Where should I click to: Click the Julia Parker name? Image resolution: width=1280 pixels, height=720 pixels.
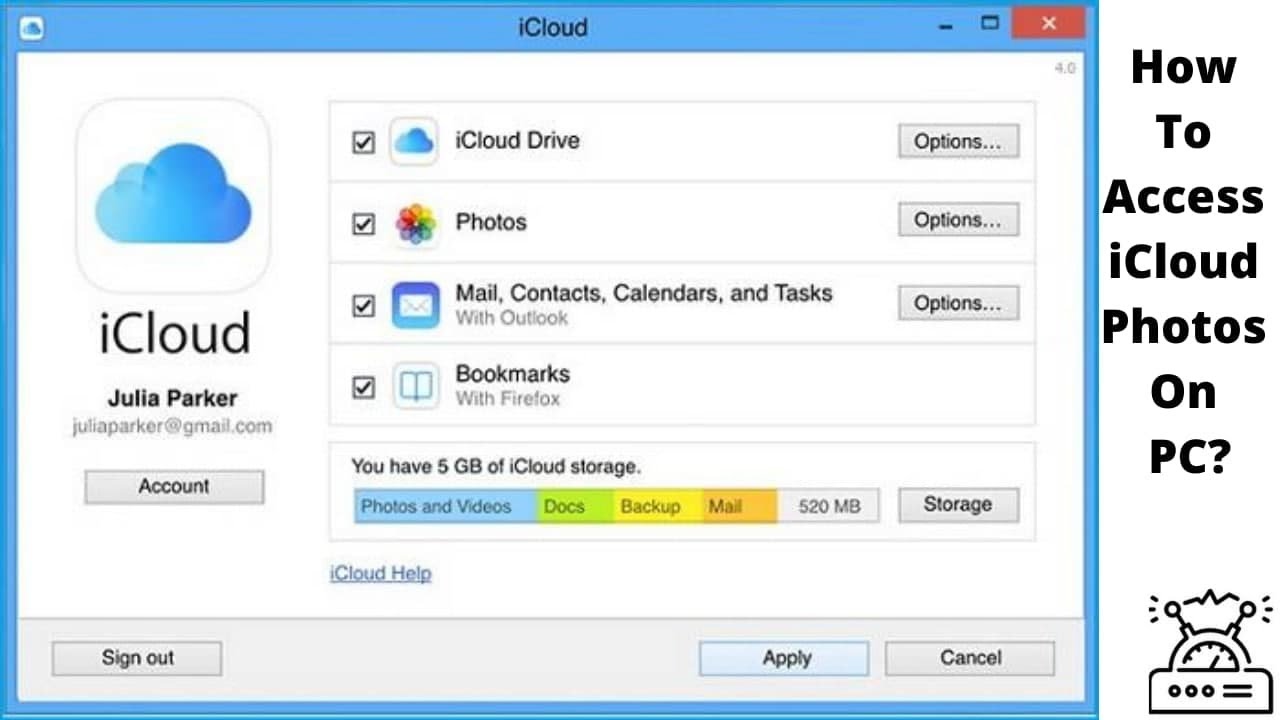[173, 398]
